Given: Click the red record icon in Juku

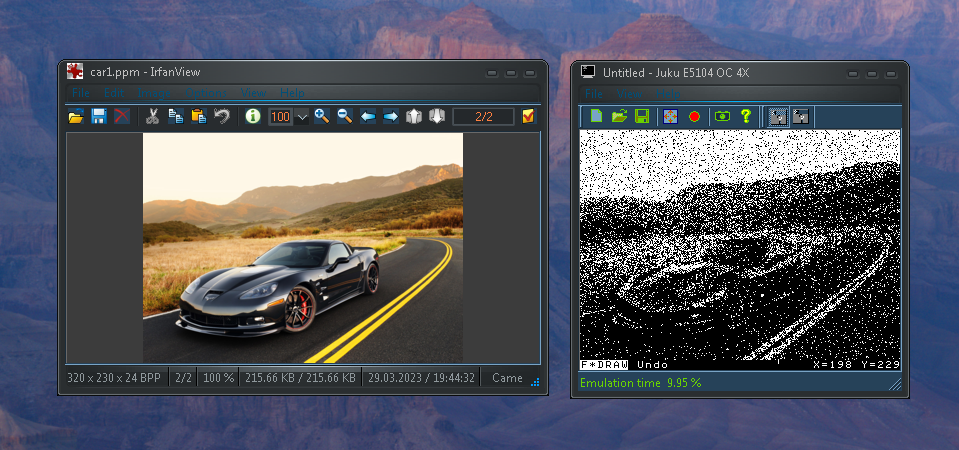Looking at the screenshot, I should 694,117.
